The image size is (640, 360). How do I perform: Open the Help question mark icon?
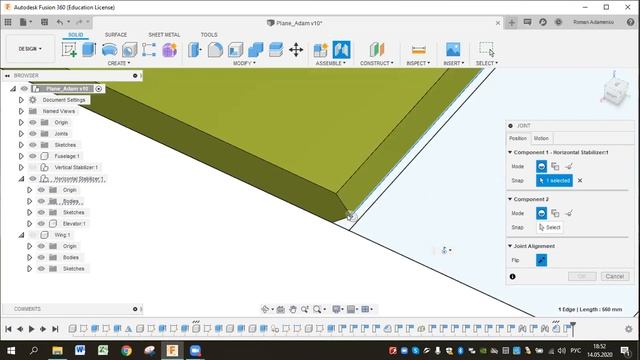[631, 22]
